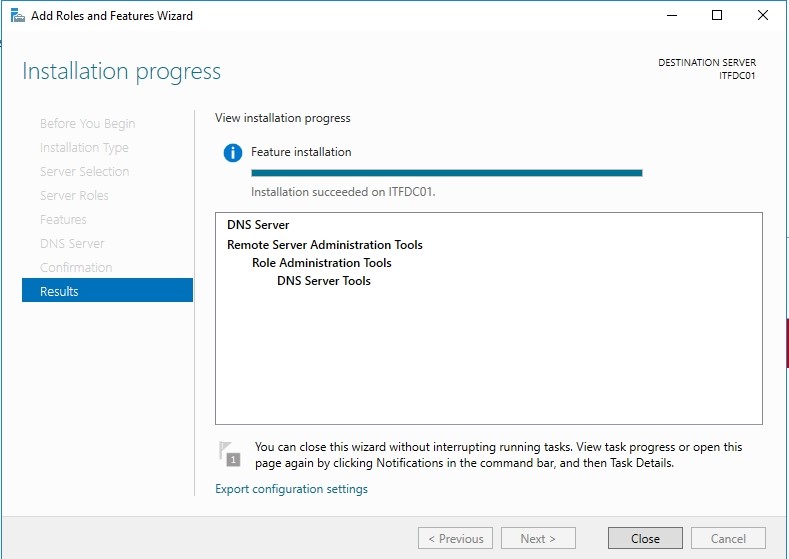The width and height of the screenshot is (789, 559).
Task: Click DNS Server in results list
Action: (258, 225)
